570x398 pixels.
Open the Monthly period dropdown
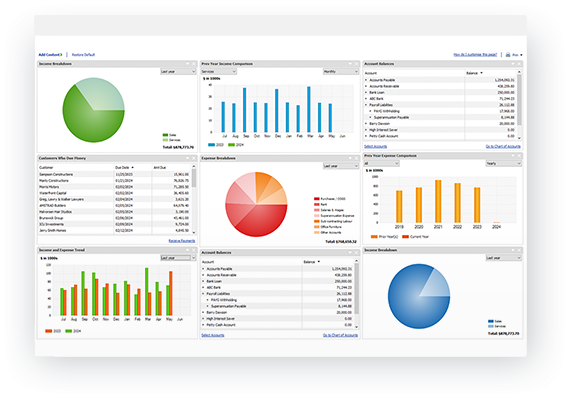point(341,72)
